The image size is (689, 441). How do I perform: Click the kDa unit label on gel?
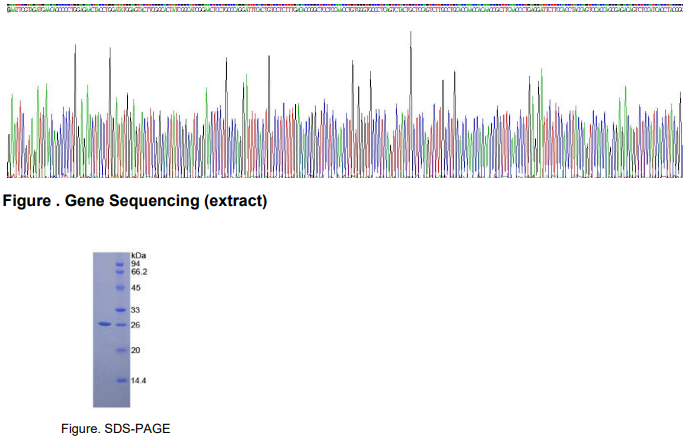click(x=138, y=256)
